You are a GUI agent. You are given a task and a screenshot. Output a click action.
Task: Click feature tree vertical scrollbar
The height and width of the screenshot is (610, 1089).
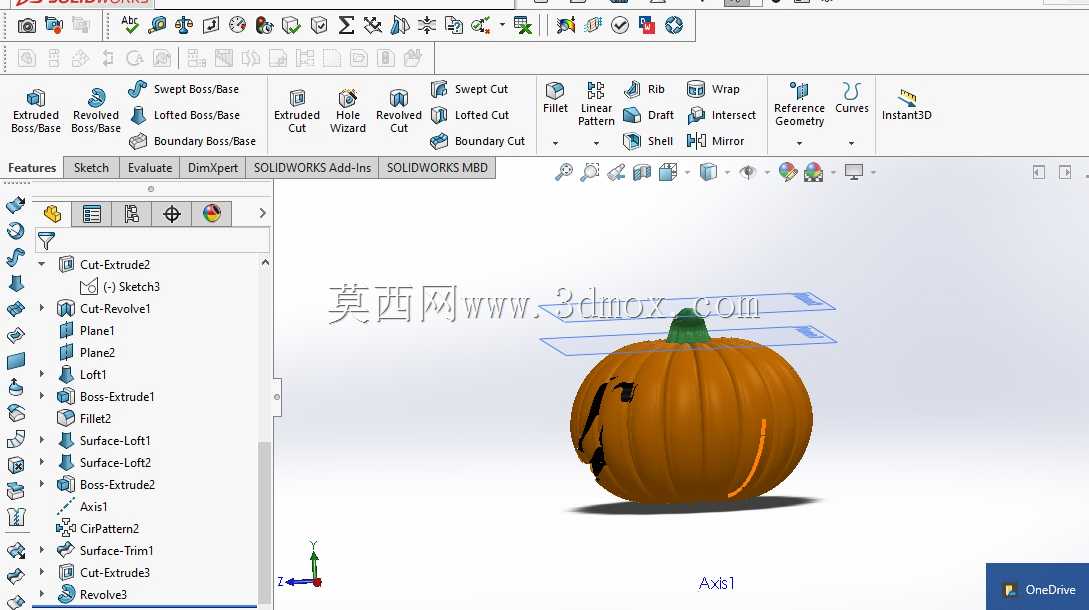click(x=265, y=522)
